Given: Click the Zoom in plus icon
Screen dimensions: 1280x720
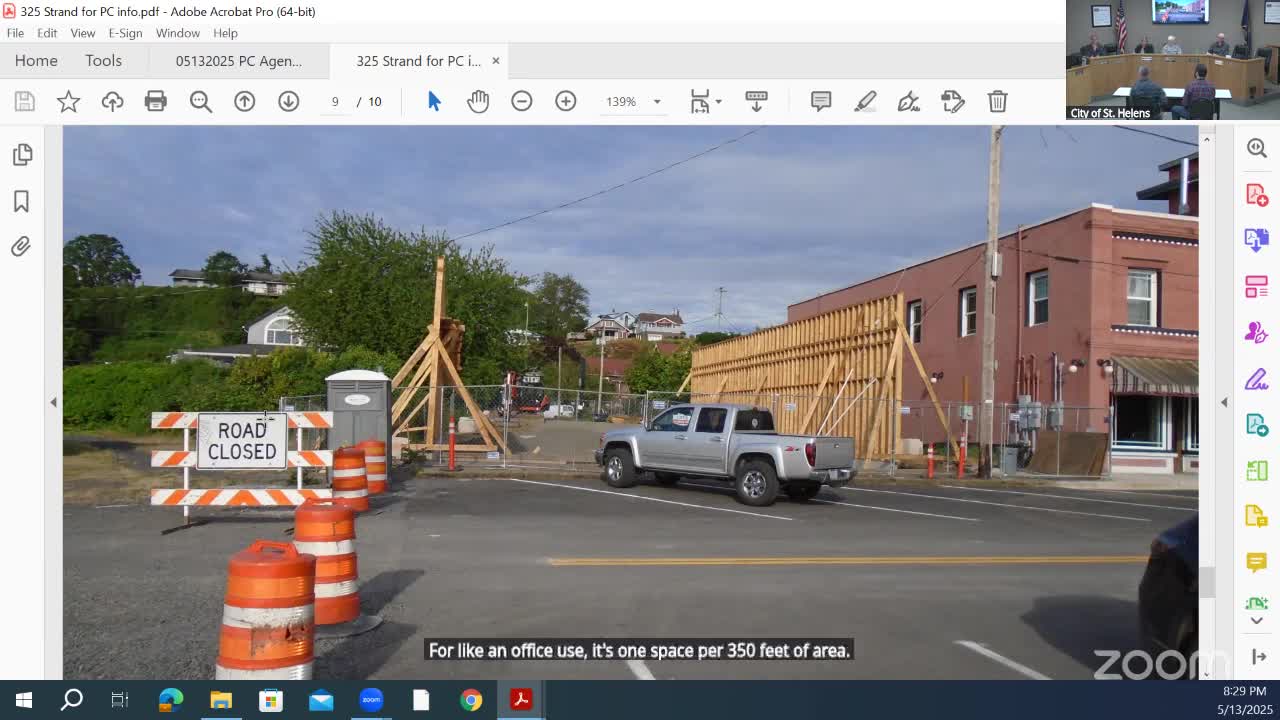Looking at the screenshot, I should pyautogui.click(x=566, y=101).
